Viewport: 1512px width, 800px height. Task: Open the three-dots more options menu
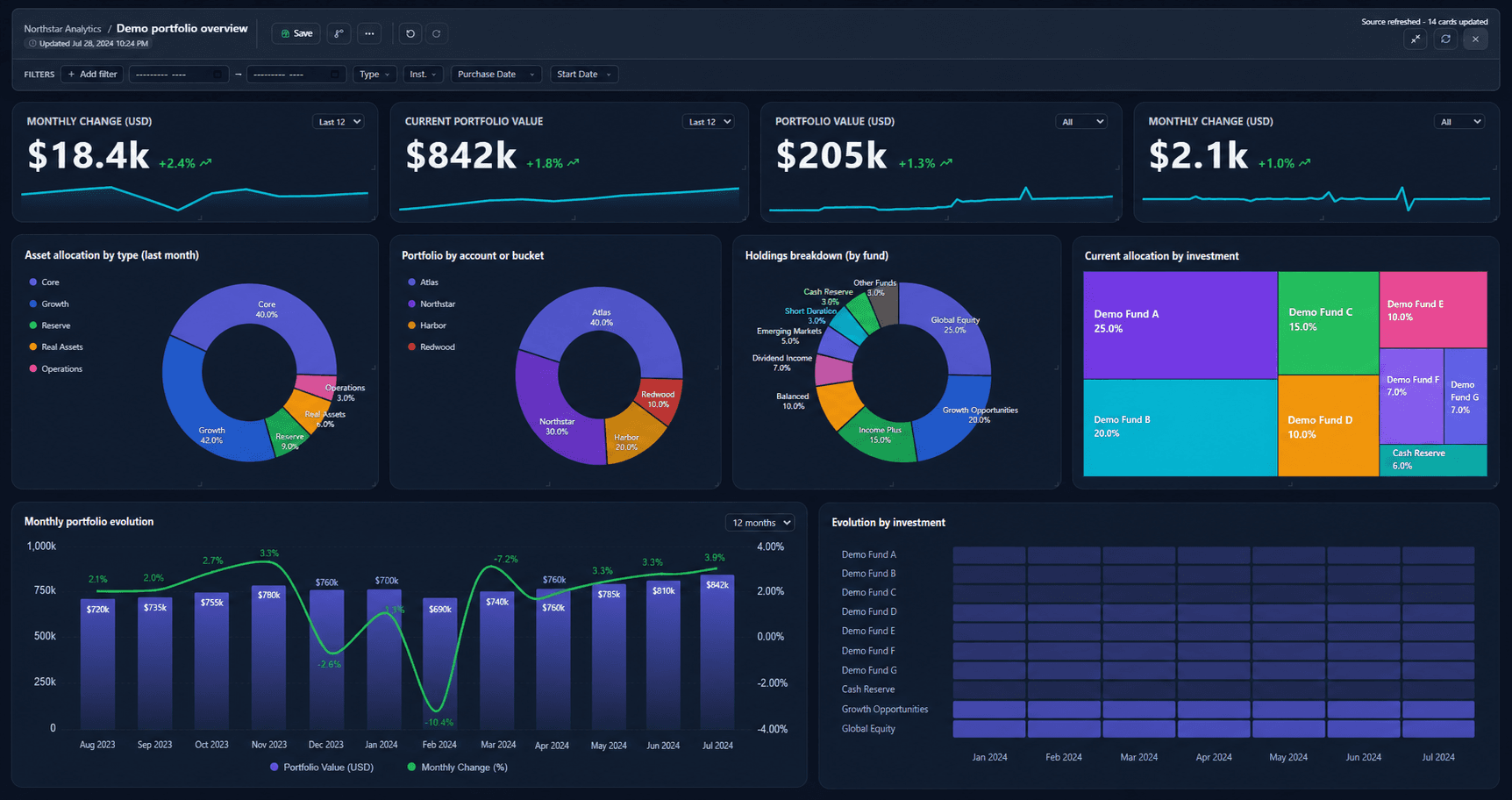(369, 33)
